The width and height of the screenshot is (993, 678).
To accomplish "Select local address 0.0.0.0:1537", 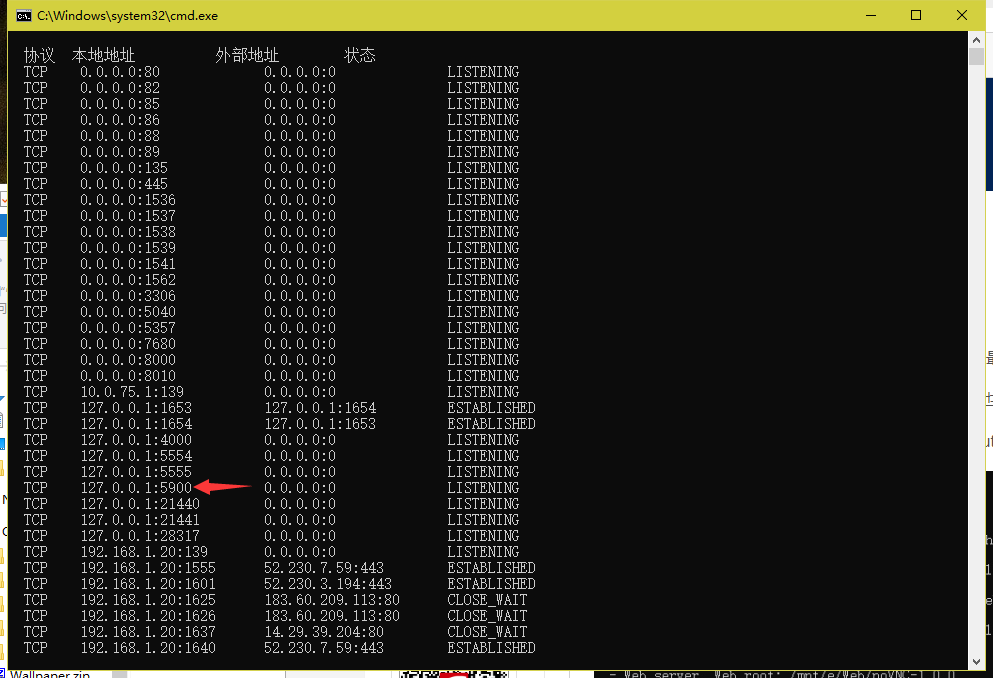I will 128,216.
